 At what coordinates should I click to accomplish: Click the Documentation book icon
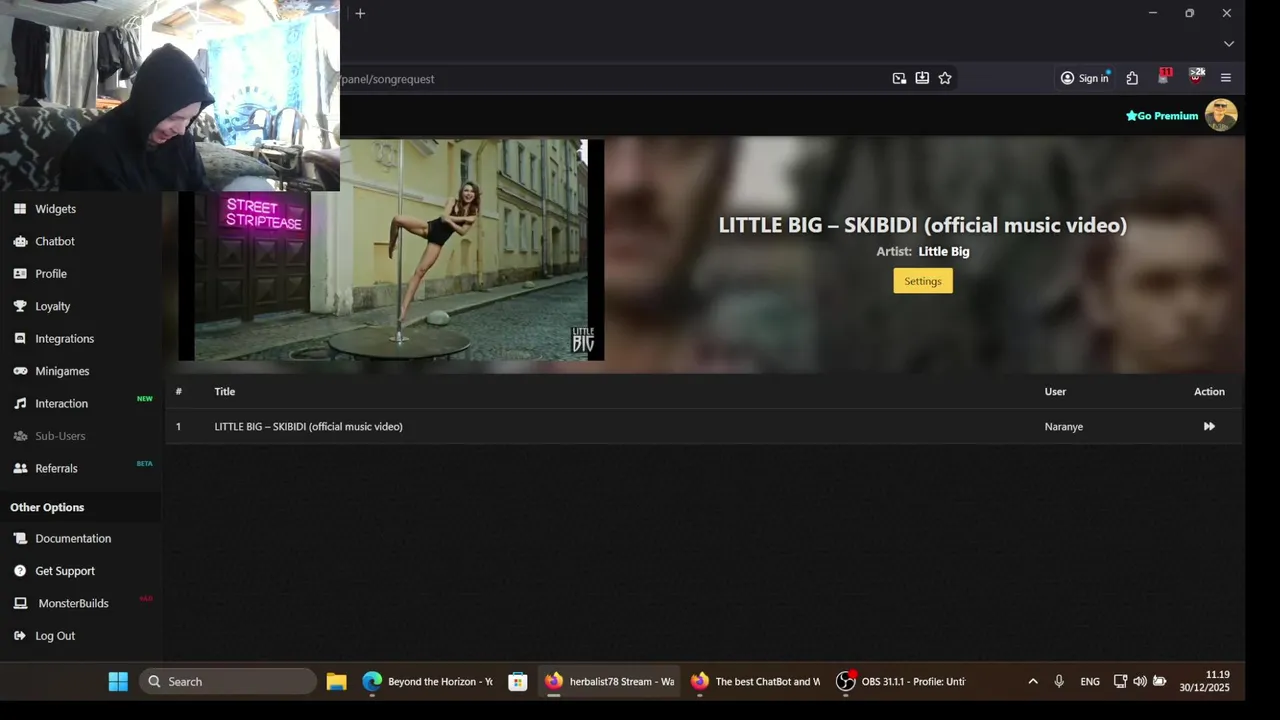pos(20,538)
